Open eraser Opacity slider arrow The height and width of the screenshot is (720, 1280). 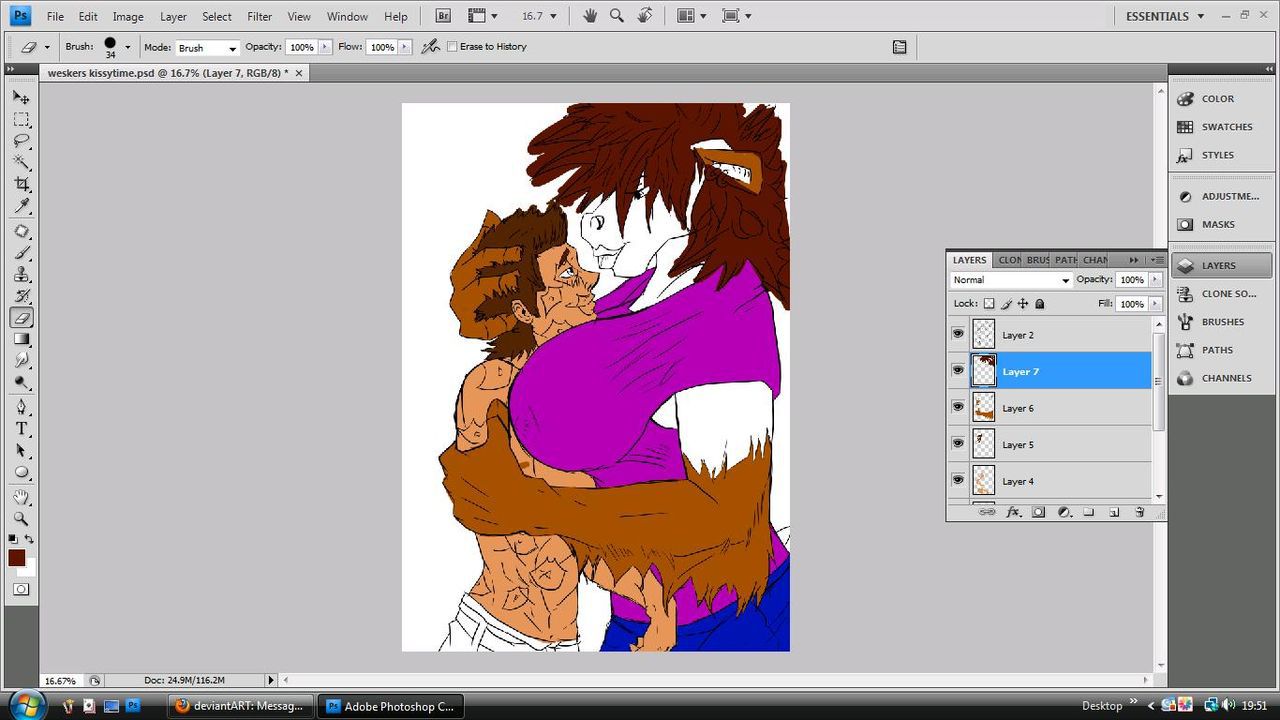[x=325, y=47]
